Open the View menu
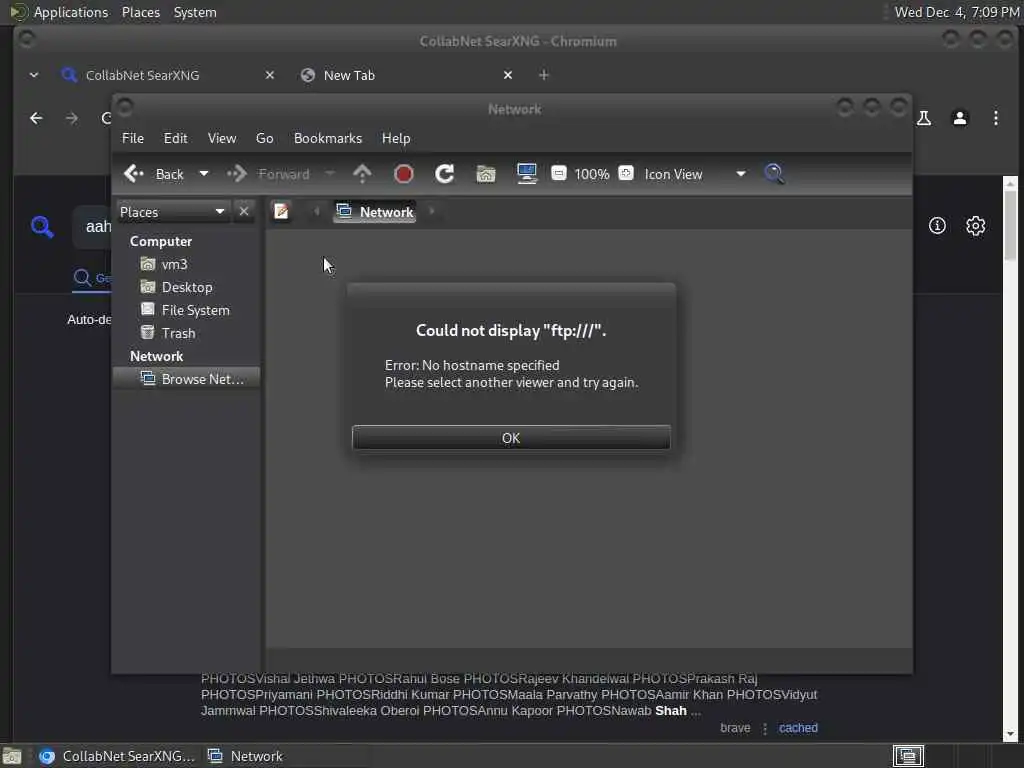The image size is (1024, 768). tap(222, 138)
